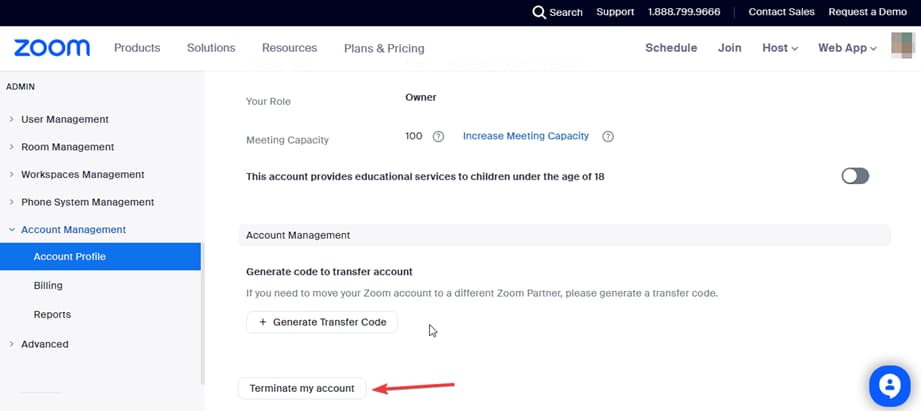Click the Zoom logo
This screenshot has width=921, height=411.
(52, 48)
